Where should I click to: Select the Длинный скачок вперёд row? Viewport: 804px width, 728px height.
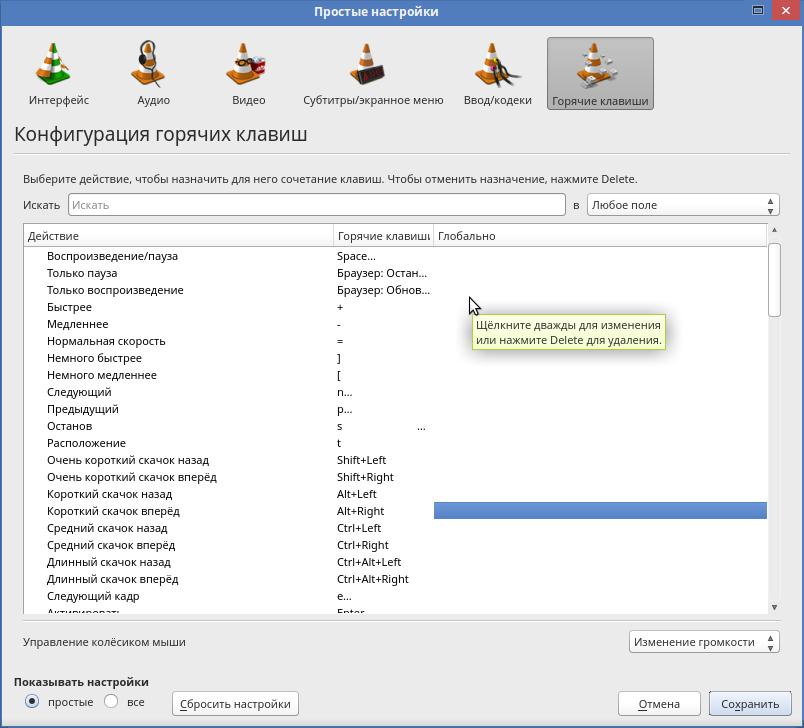[395, 579]
